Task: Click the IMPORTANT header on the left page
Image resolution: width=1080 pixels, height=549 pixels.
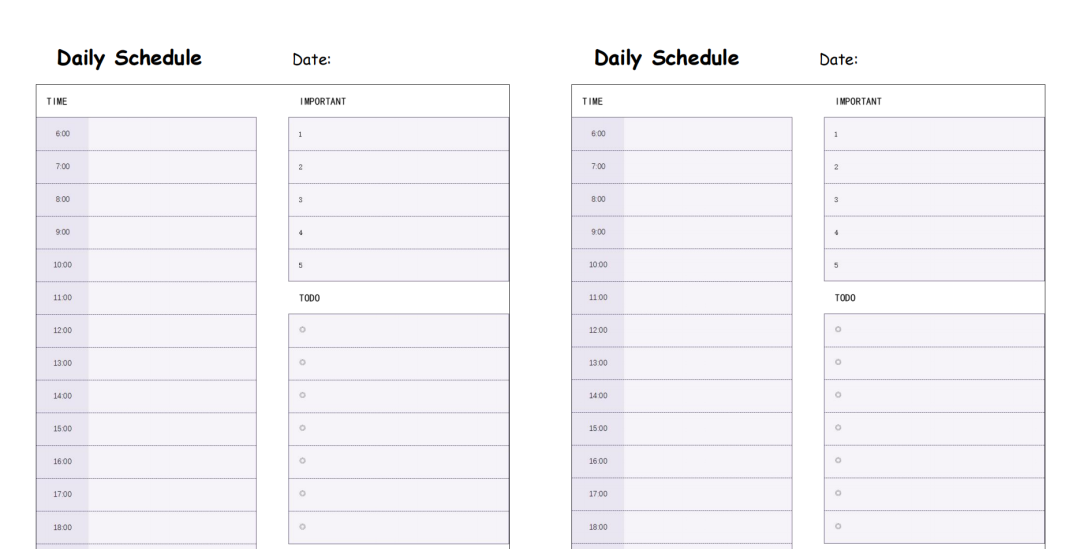Action: pyautogui.click(x=323, y=102)
